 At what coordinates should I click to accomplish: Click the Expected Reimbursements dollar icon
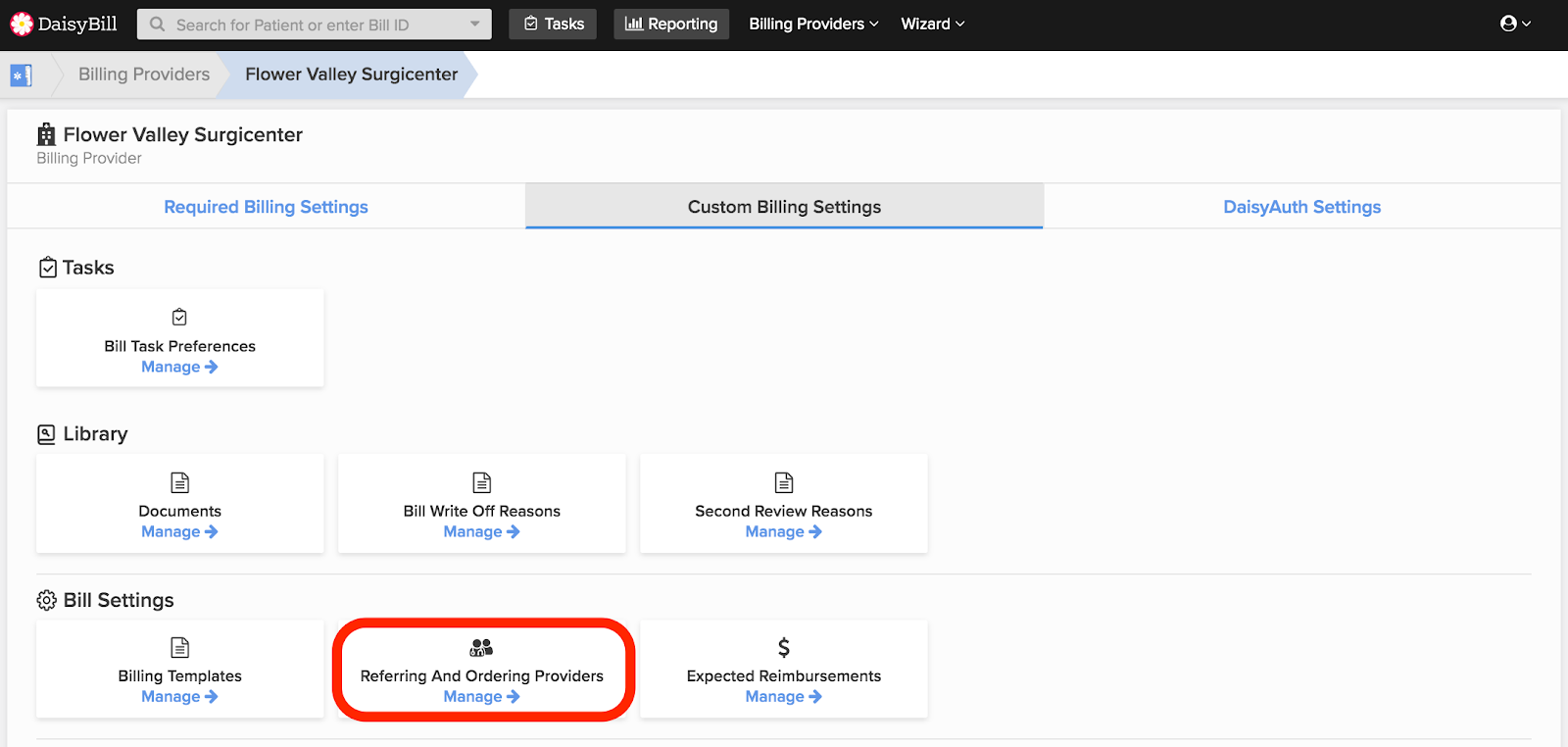point(784,647)
